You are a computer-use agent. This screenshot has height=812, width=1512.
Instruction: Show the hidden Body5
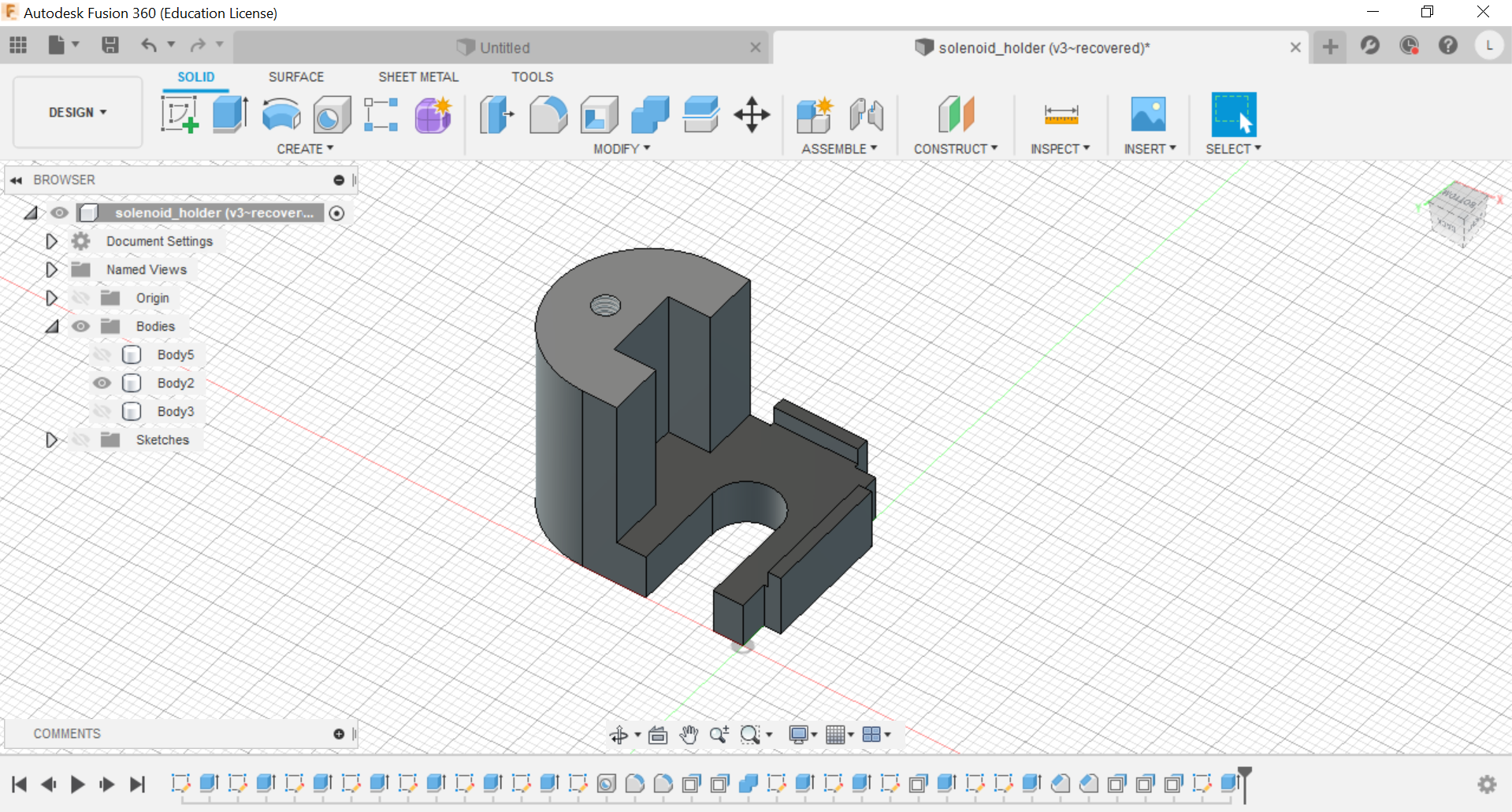click(x=102, y=354)
